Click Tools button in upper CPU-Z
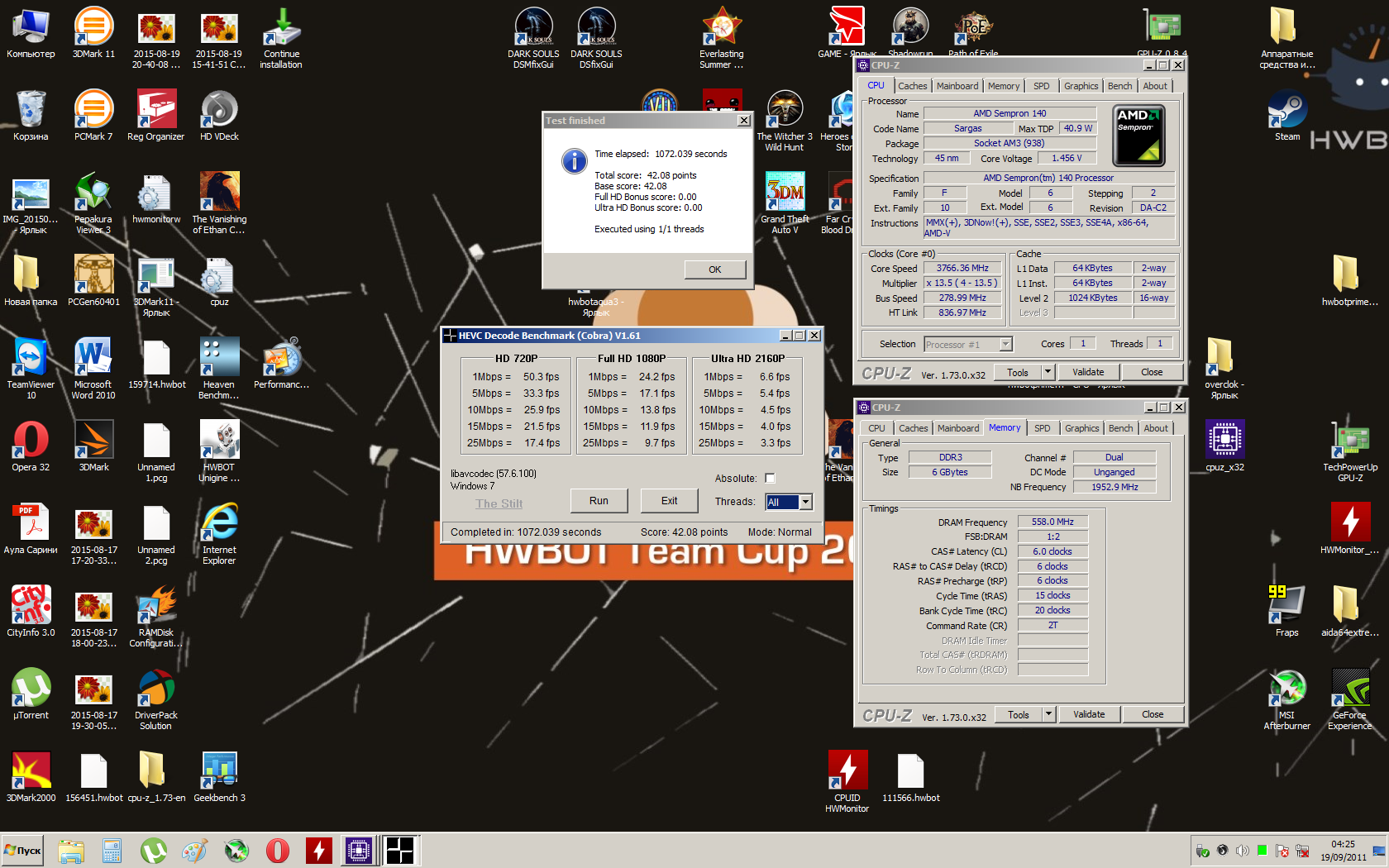Image resolution: width=1389 pixels, height=868 pixels. tap(1018, 372)
